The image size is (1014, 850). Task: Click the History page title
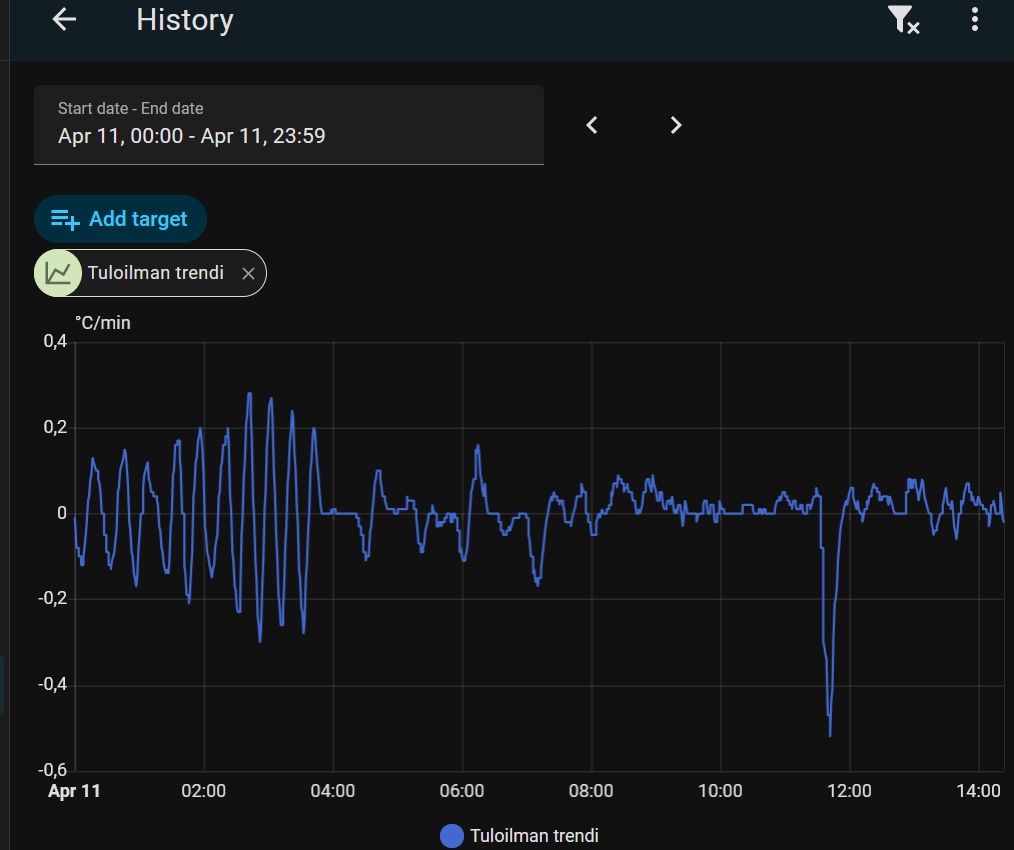pyautogui.click(x=185, y=20)
